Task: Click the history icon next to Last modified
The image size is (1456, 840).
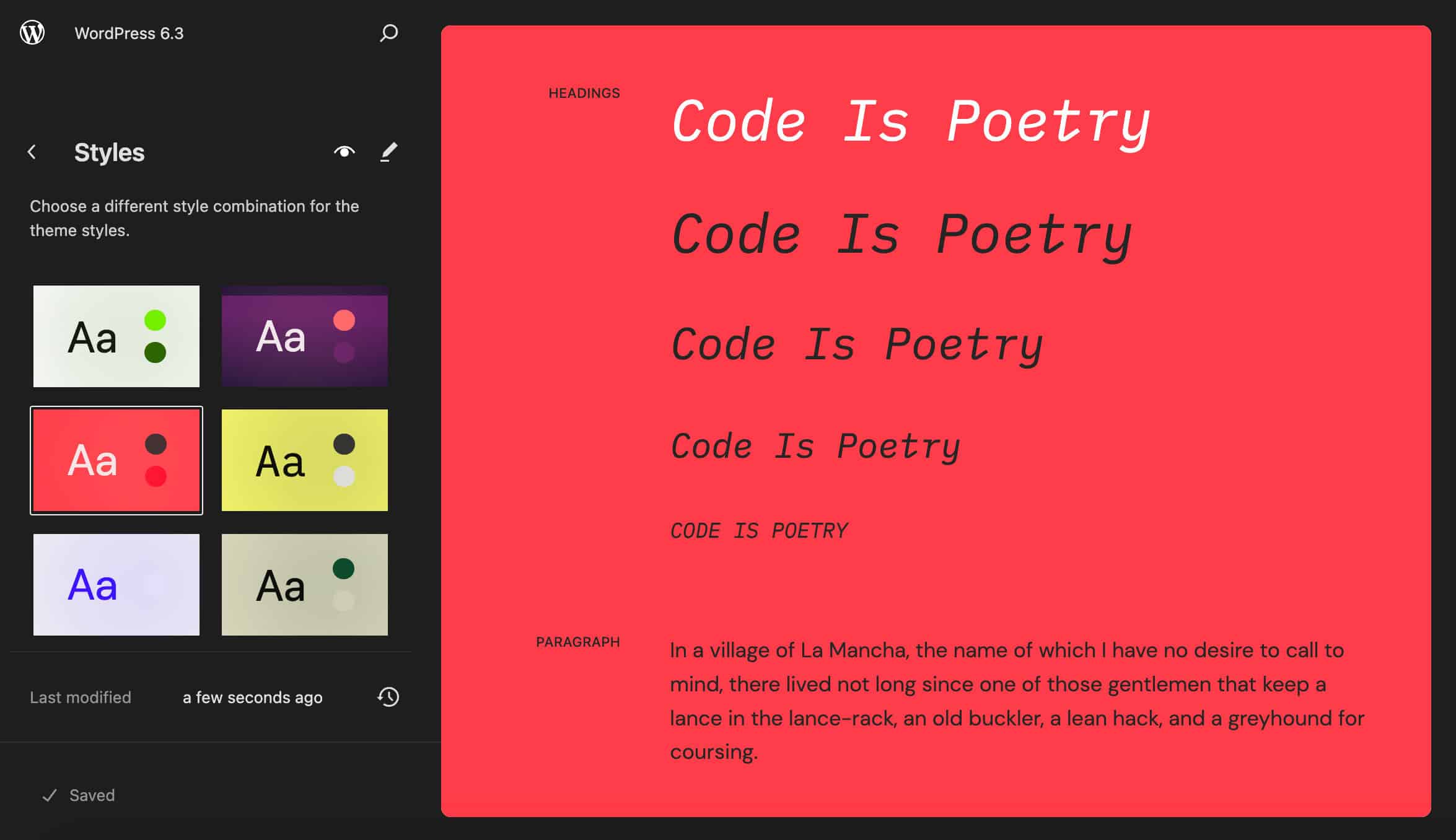Action: [x=388, y=697]
